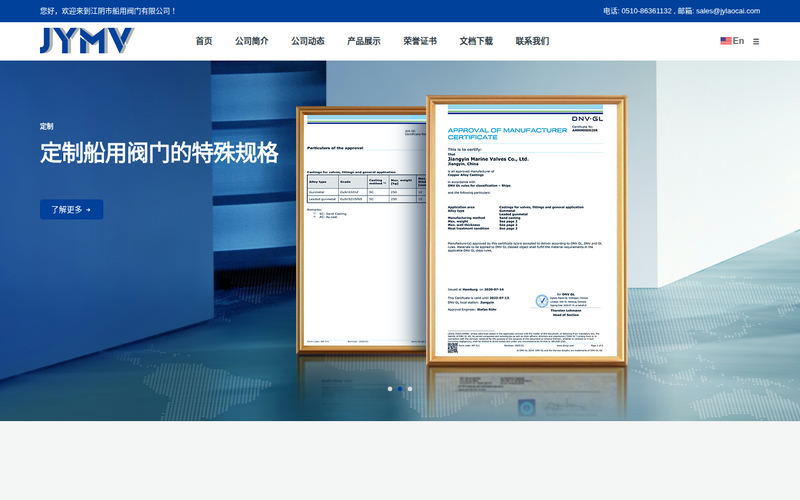Open the DNV-GL approval certificate image
The height and width of the screenshot is (500, 800).
point(526,230)
